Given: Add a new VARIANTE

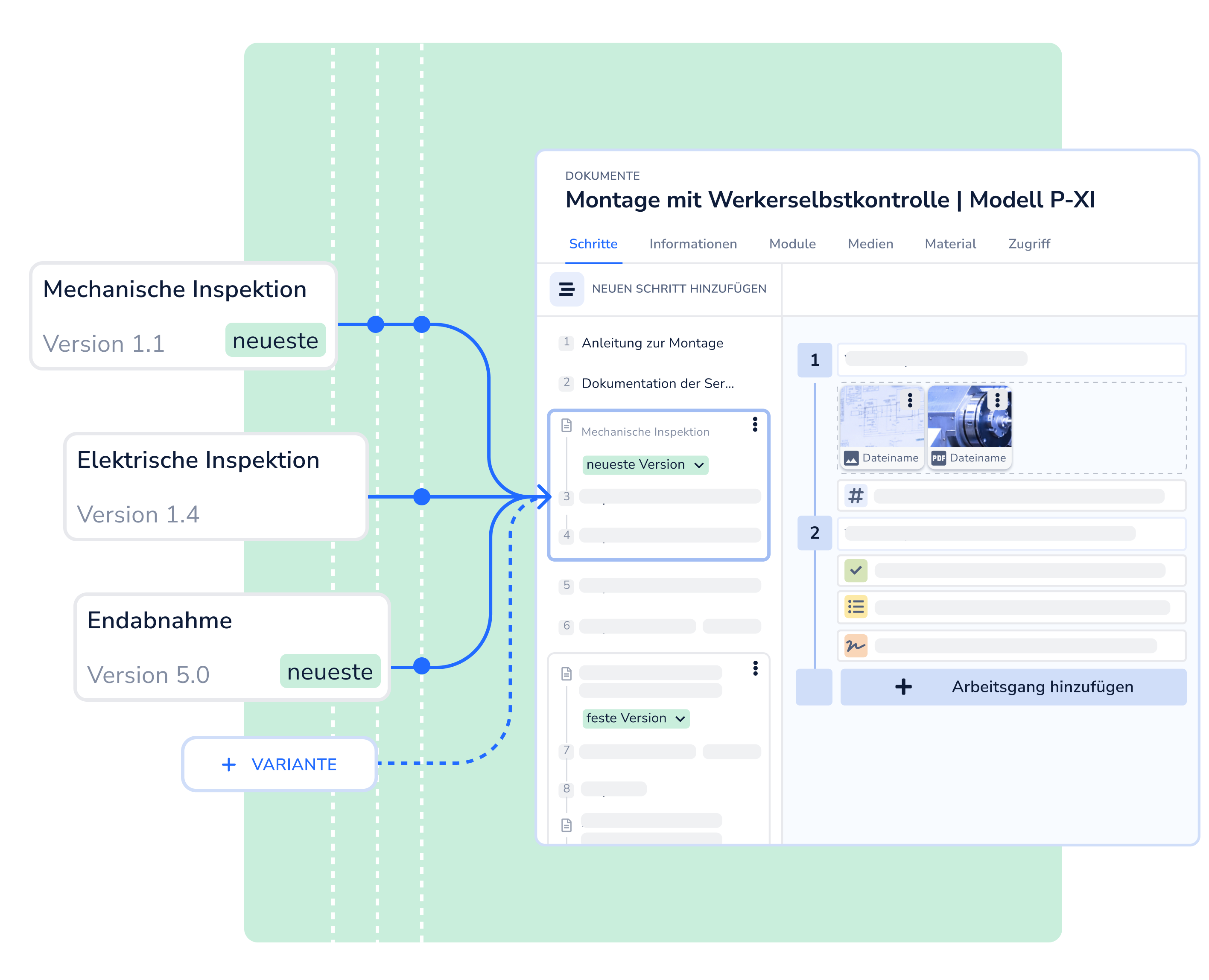Looking at the screenshot, I should coord(280,764).
